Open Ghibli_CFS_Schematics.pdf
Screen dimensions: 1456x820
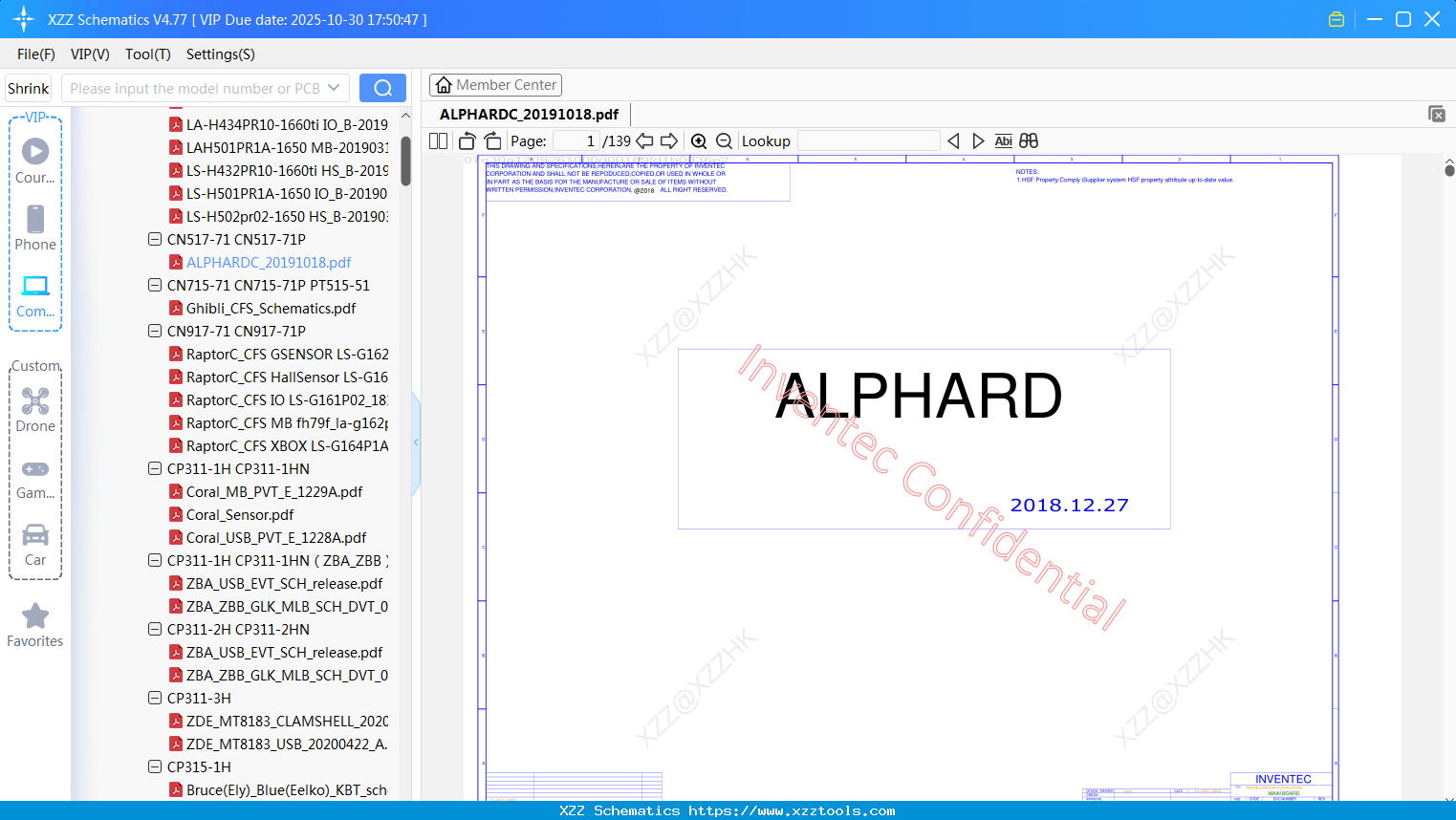(271, 308)
